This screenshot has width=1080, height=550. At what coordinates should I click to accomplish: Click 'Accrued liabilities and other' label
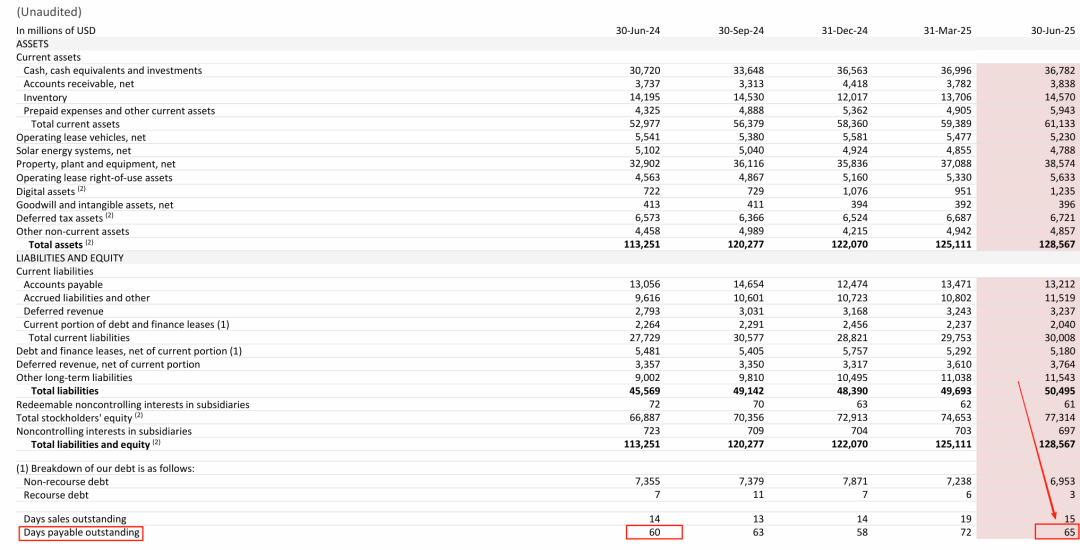[87, 297]
